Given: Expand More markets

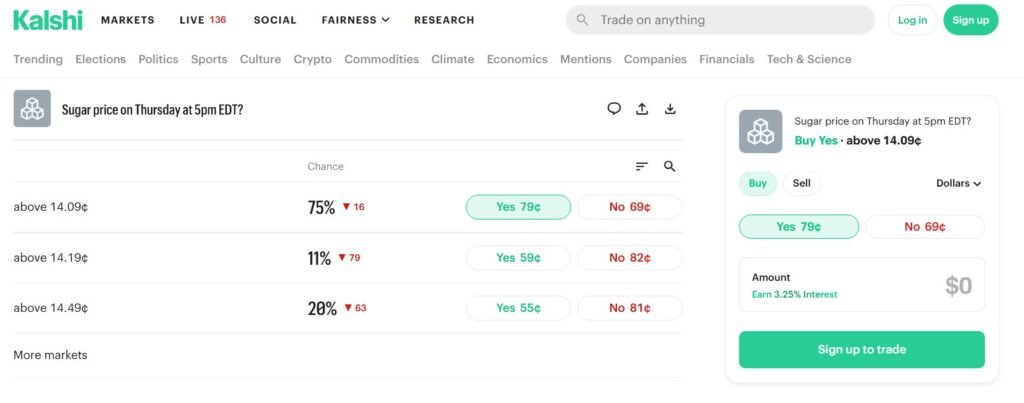Looking at the screenshot, I should pos(50,355).
